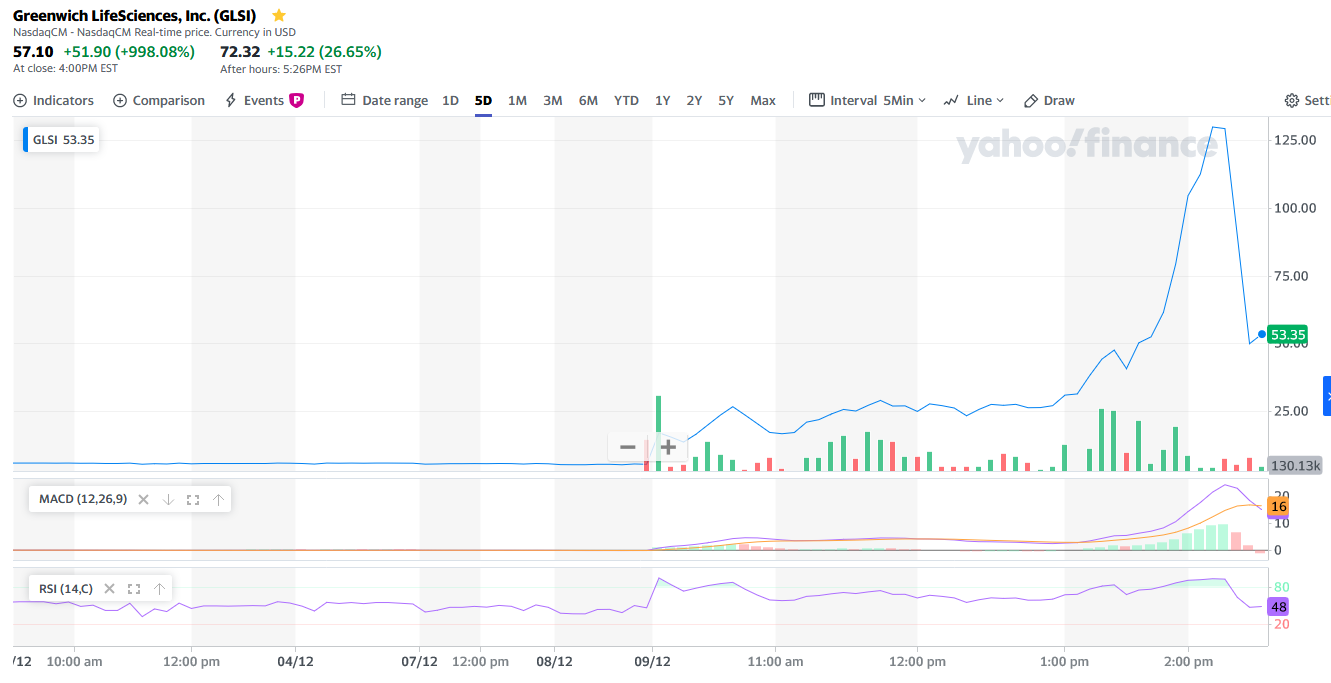Activate the Draw pencil tool

tap(1049, 100)
